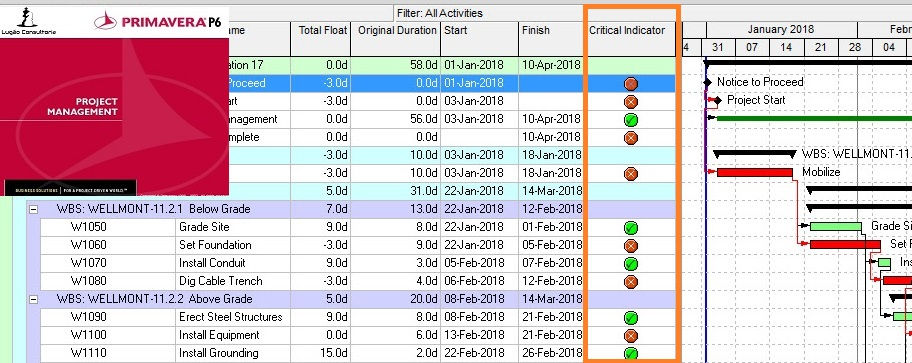Click the 26-Feb-2018 finish date cell
Screen dimensions: 912x363
coord(552,353)
